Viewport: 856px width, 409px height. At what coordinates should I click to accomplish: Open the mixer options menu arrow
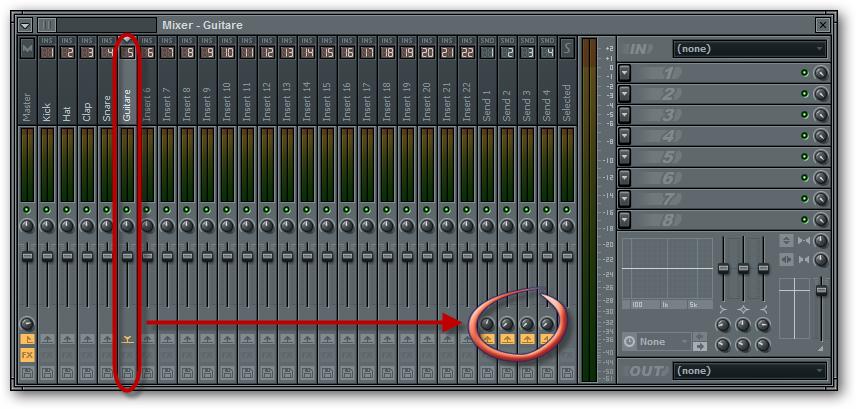[x=25, y=24]
